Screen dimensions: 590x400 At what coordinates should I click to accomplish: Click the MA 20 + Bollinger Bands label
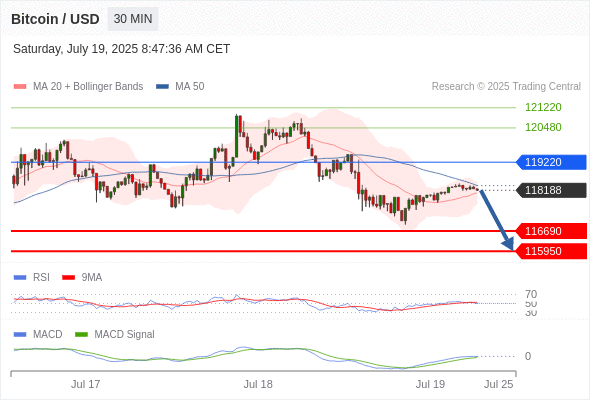coord(88,87)
